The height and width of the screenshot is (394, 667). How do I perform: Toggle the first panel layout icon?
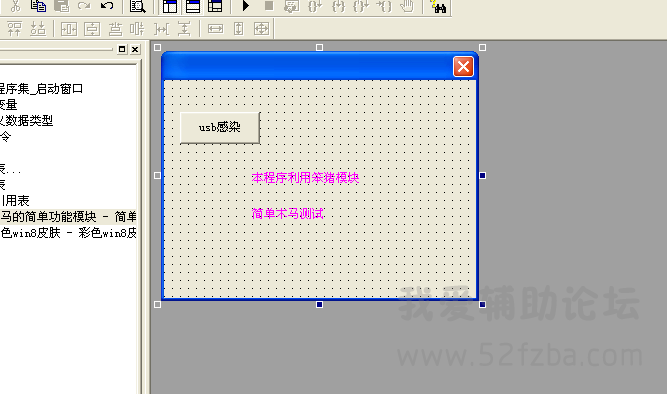tap(170, 6)
